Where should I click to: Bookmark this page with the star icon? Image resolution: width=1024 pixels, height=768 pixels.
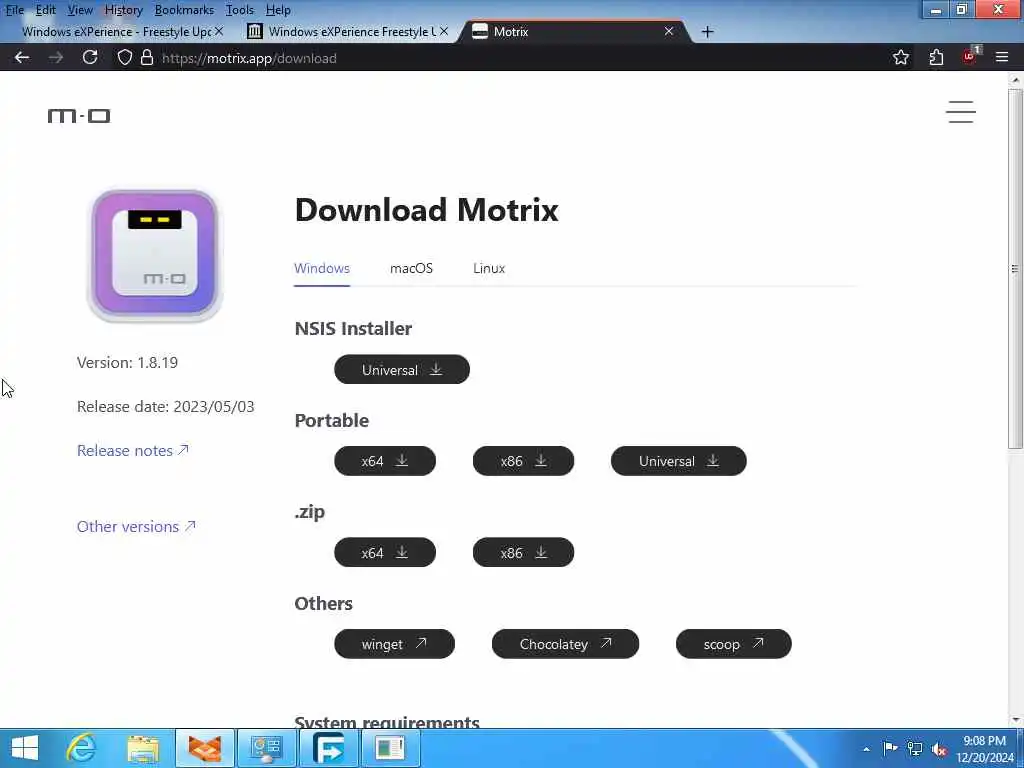tap(901, 57)
